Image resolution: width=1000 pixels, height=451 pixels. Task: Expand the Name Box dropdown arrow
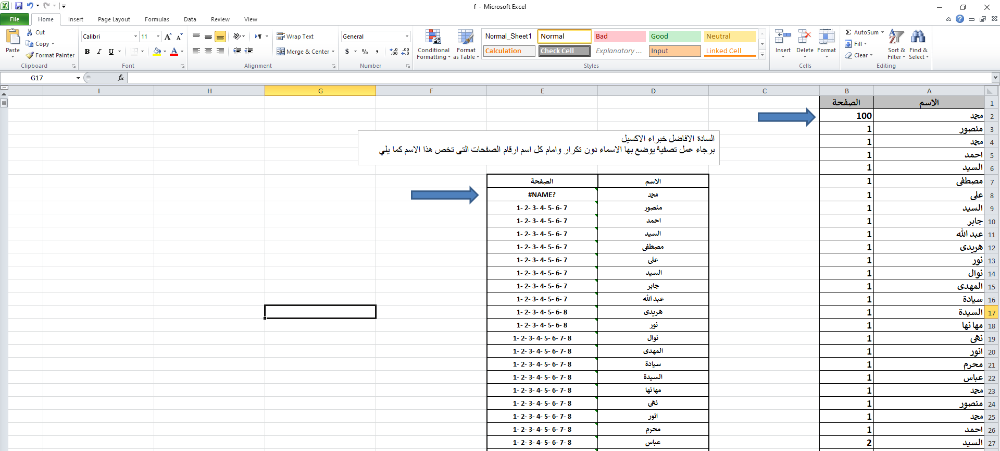pyautogui.click(x=78, y=77)
